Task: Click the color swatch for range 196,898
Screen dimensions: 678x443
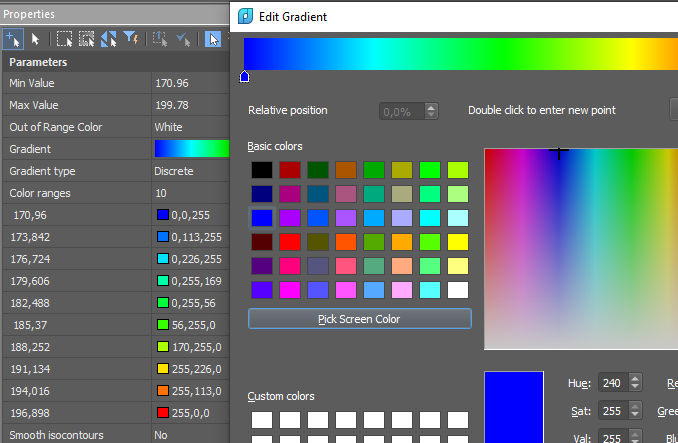Action: [162, 413]
